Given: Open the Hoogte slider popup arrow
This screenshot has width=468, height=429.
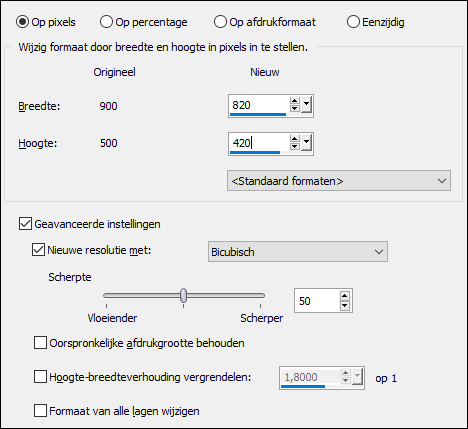Looking at the screenshot, I should [x=306, y=143].
